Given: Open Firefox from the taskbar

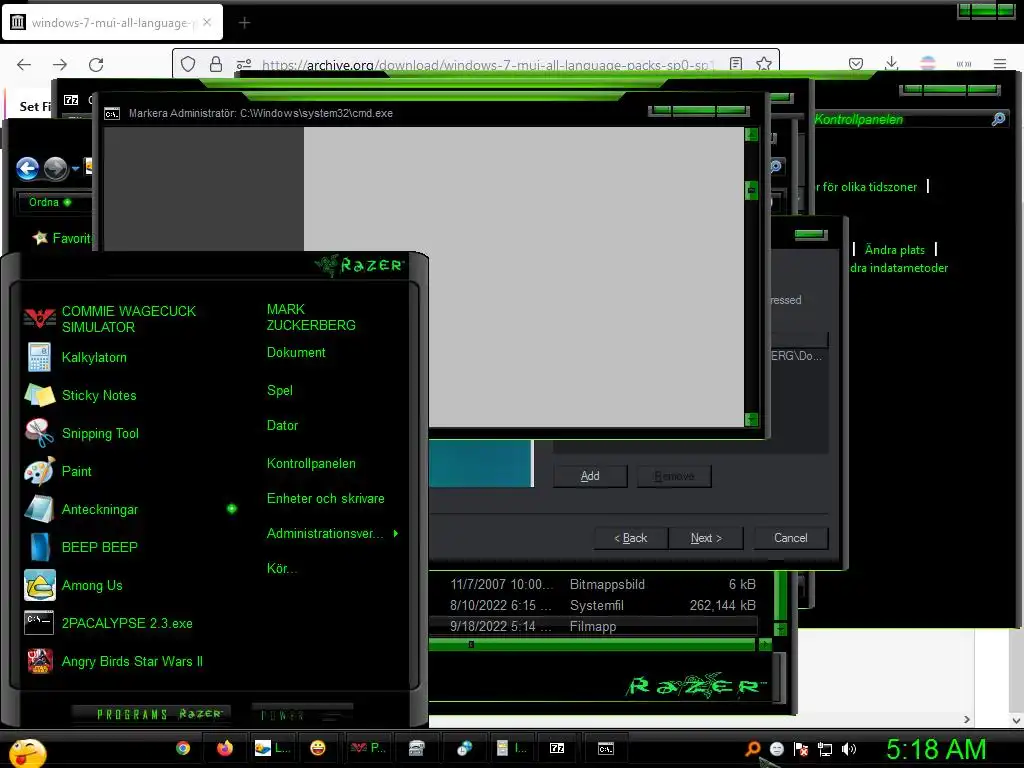Looking at the screenshot, I should 225,748.
